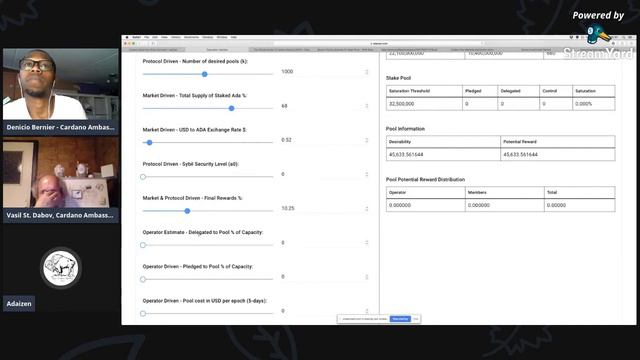Select the Members reward value 0.000000
Image resolution: width=640 pixels, height=360 pixels.
(x=479, y=205)
